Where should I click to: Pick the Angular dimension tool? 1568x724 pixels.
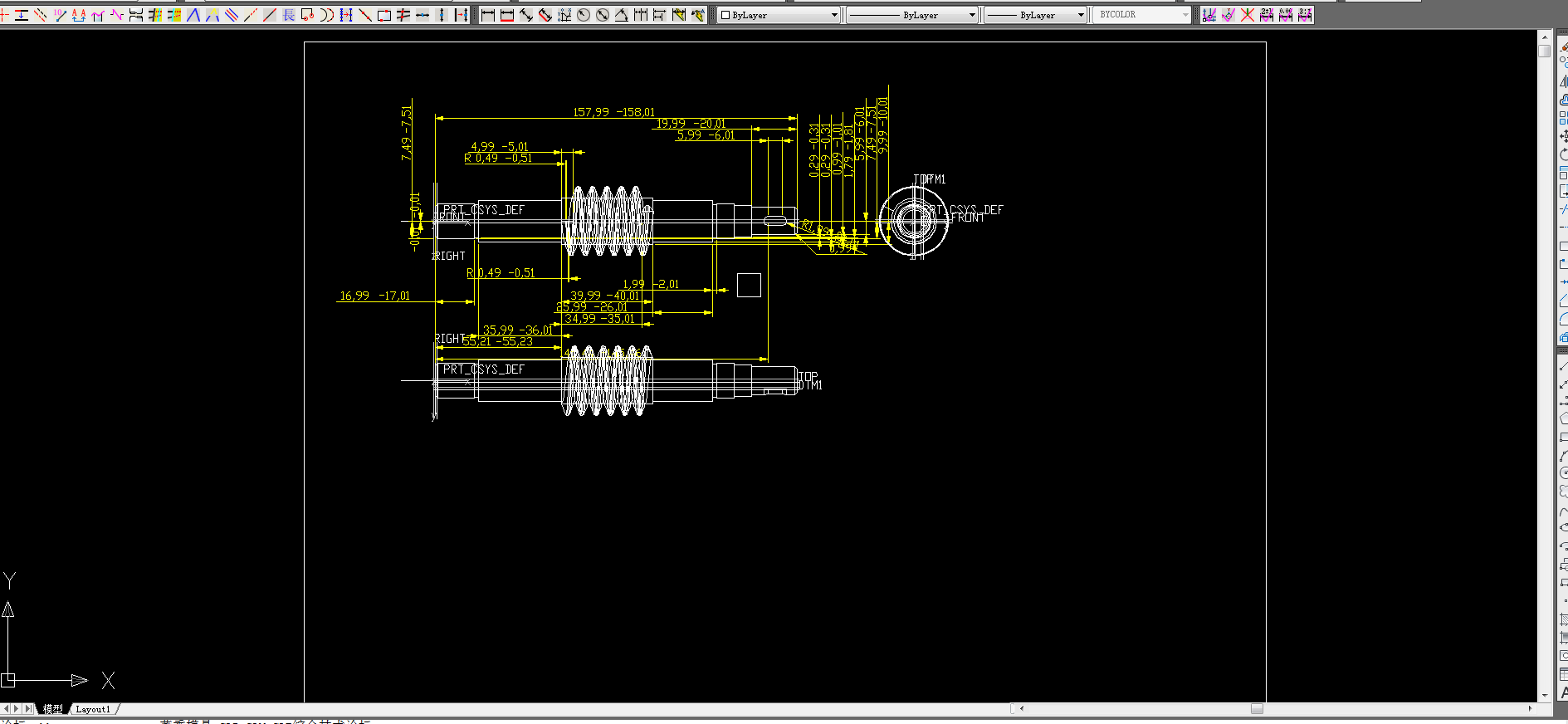click(x=622, y=15)
